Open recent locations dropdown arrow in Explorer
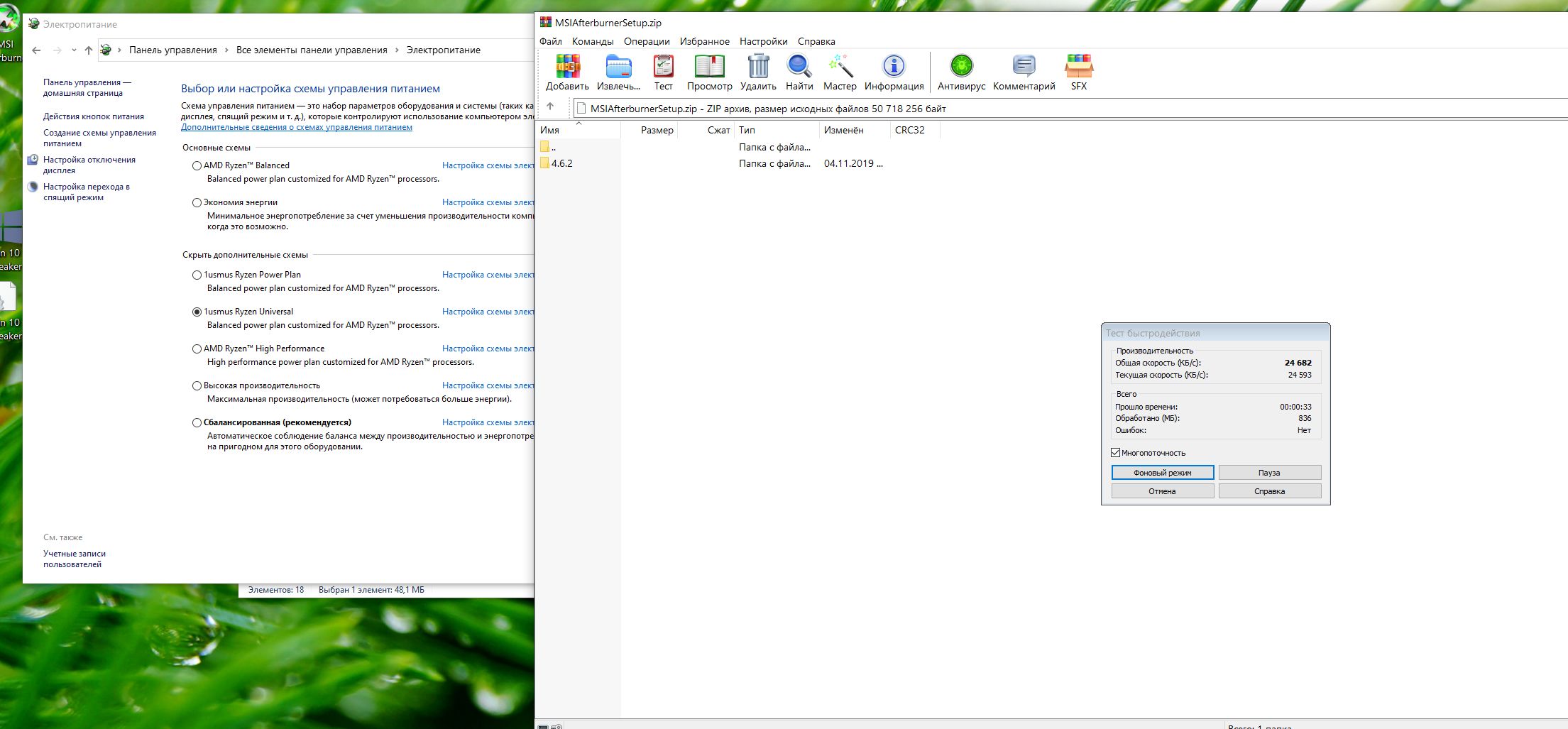The width and height of the screenshot is (1568, 729). pos(74,50)
